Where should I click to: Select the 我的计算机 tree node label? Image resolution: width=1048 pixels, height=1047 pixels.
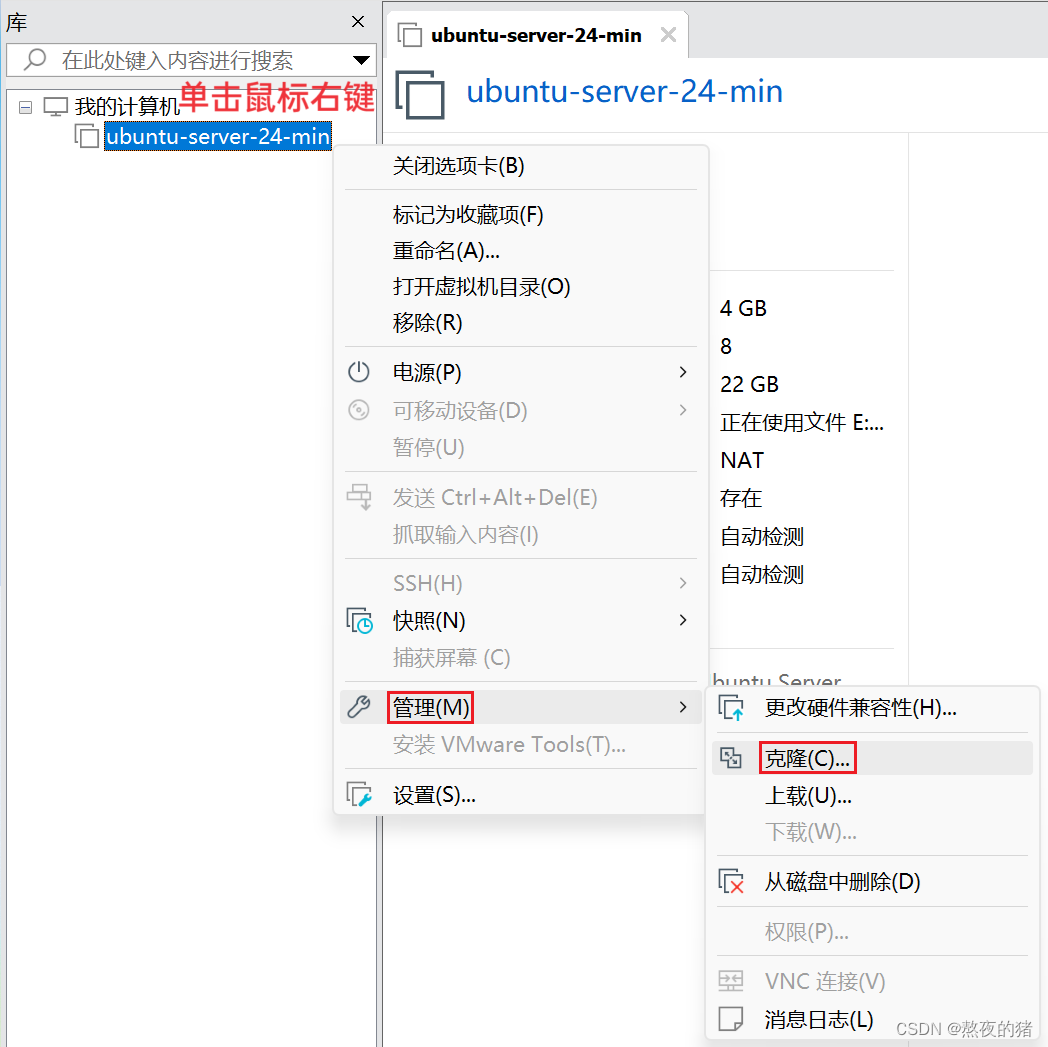[x=127, y=107]
